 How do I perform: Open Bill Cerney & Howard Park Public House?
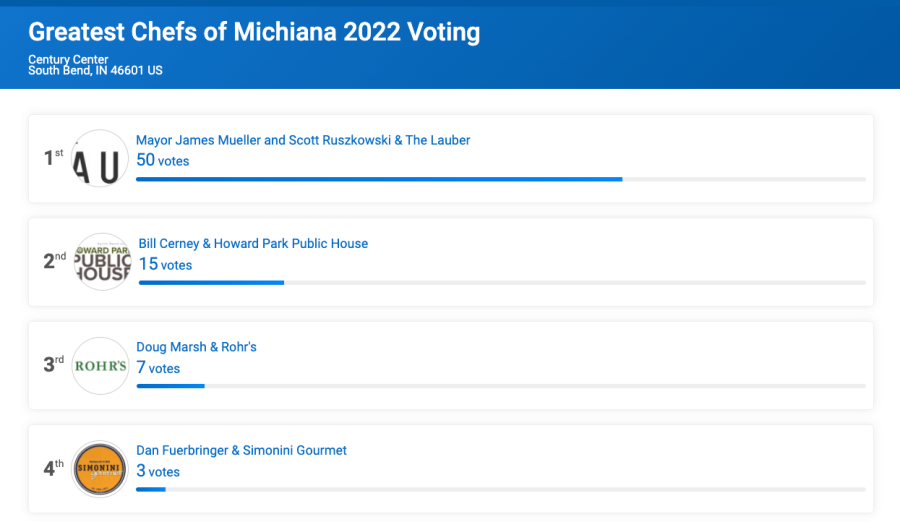(253, 243)
